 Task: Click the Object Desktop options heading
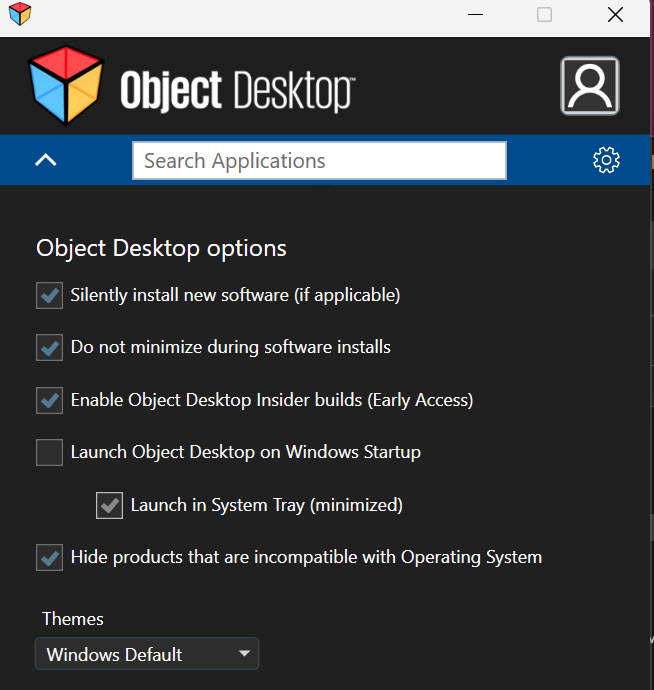162,249
